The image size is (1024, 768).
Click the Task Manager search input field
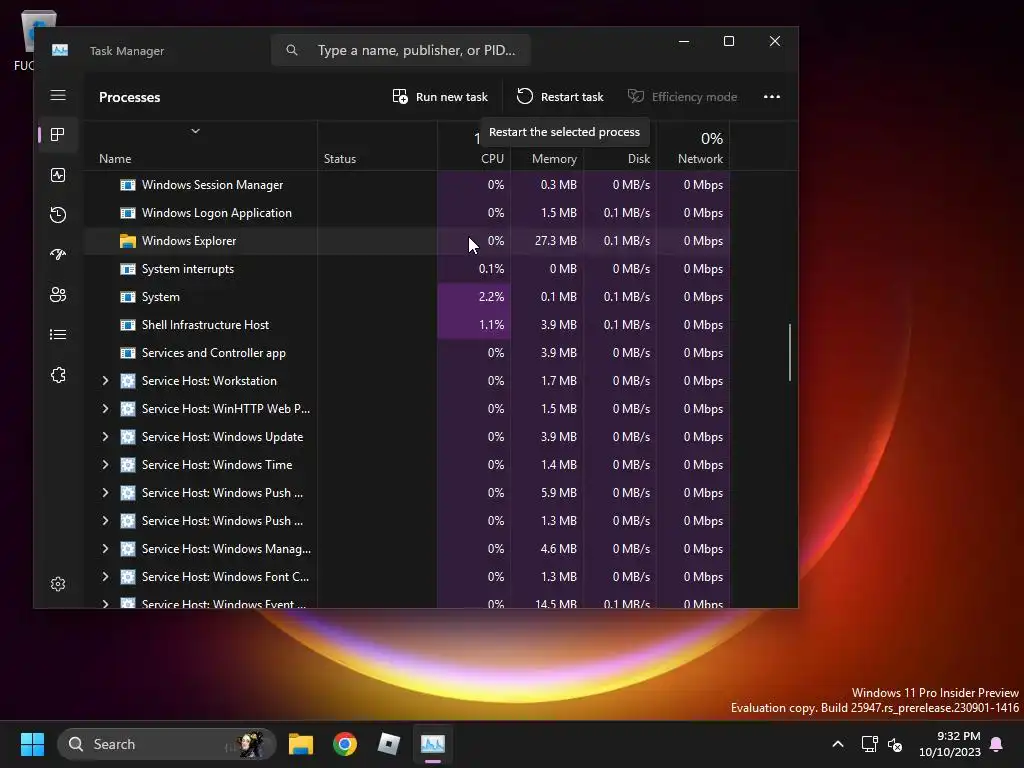tap(400, 50)
